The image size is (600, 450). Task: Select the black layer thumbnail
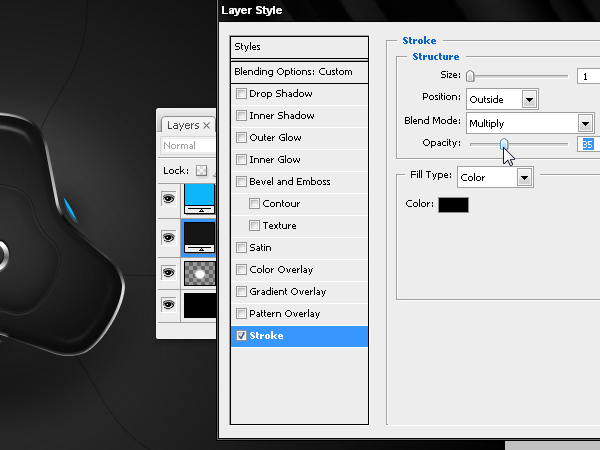200,305
